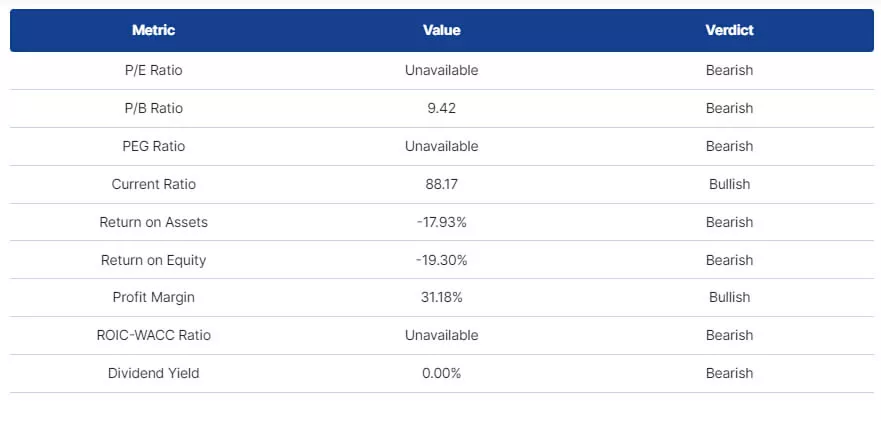Image resolution: width=881 pixels, height=421 pixels.
Task: Click the Bullish verdict for Current Ratio
Action: point(729,184)
